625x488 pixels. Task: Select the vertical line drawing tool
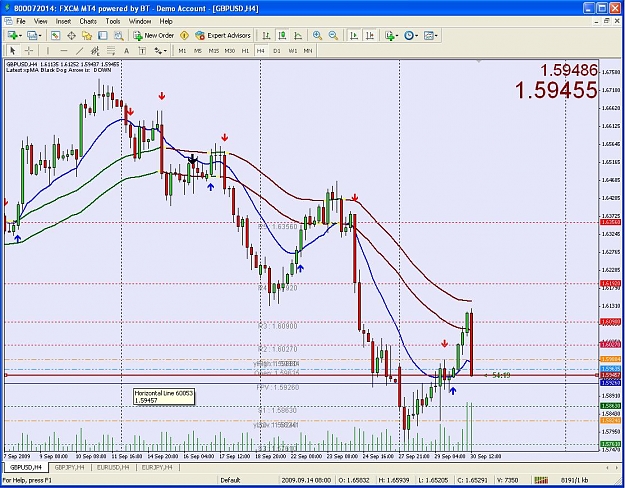48,51
